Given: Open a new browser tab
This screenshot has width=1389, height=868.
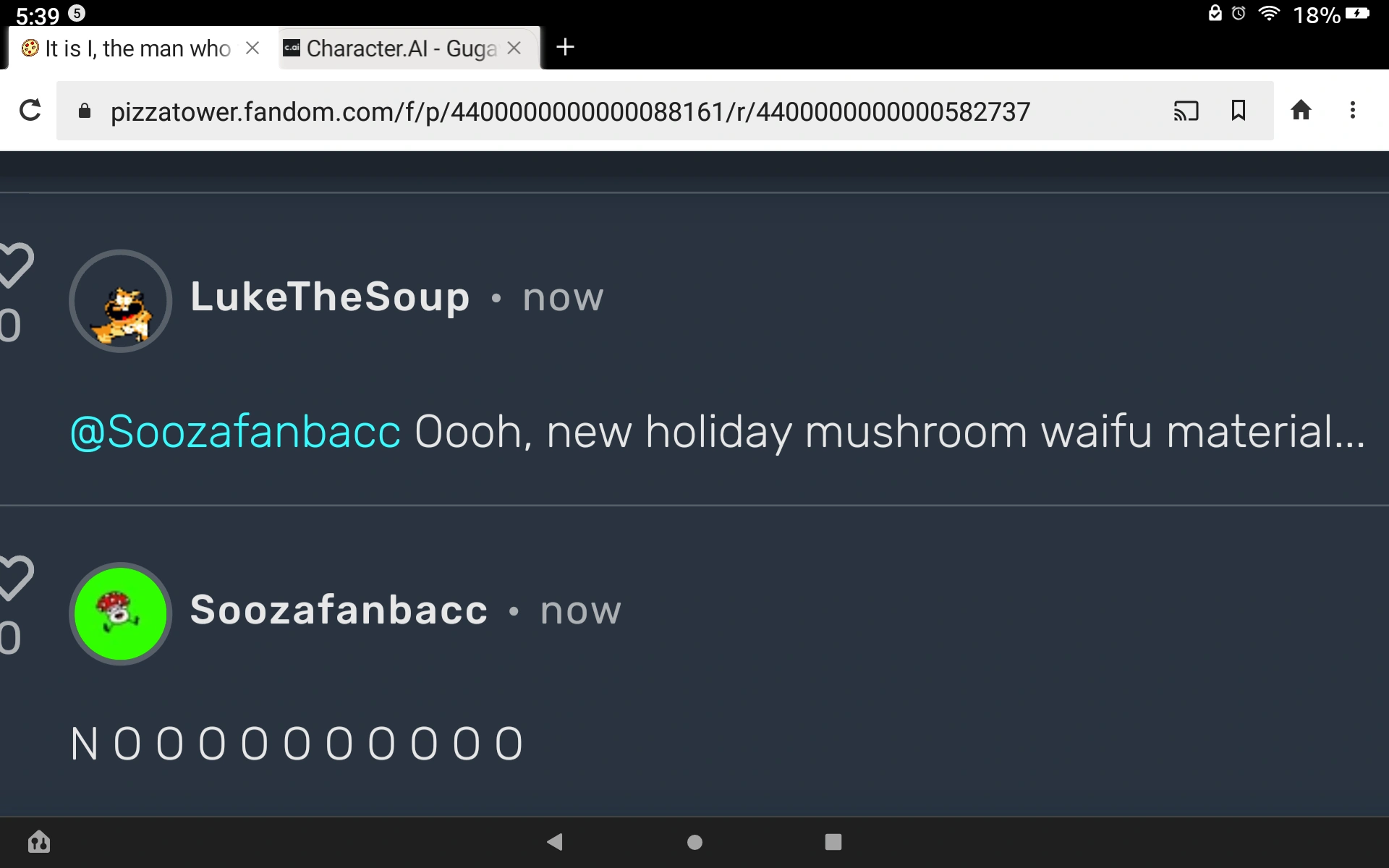Looking at the screenshot, I should click(x=565, y=48).
